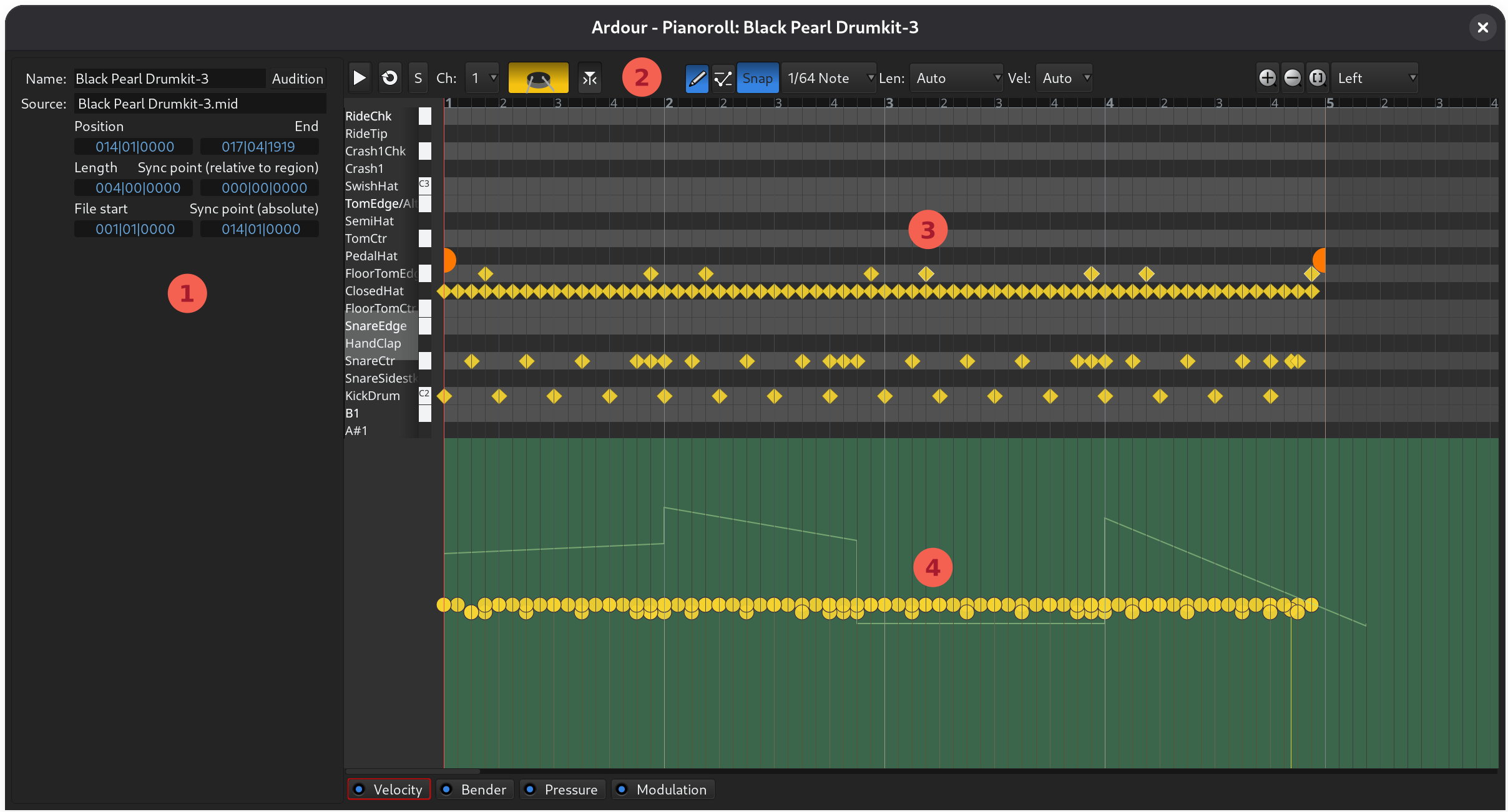Viewport: 1508px width, 812px height.
Task: Toggle the S solo button
Action: point(418,78)
